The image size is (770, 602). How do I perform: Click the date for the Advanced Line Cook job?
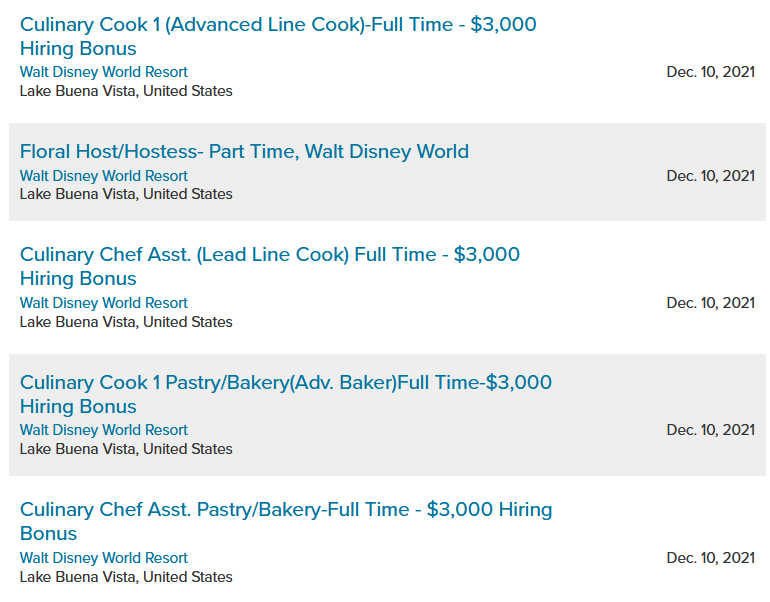pos(710,72)
